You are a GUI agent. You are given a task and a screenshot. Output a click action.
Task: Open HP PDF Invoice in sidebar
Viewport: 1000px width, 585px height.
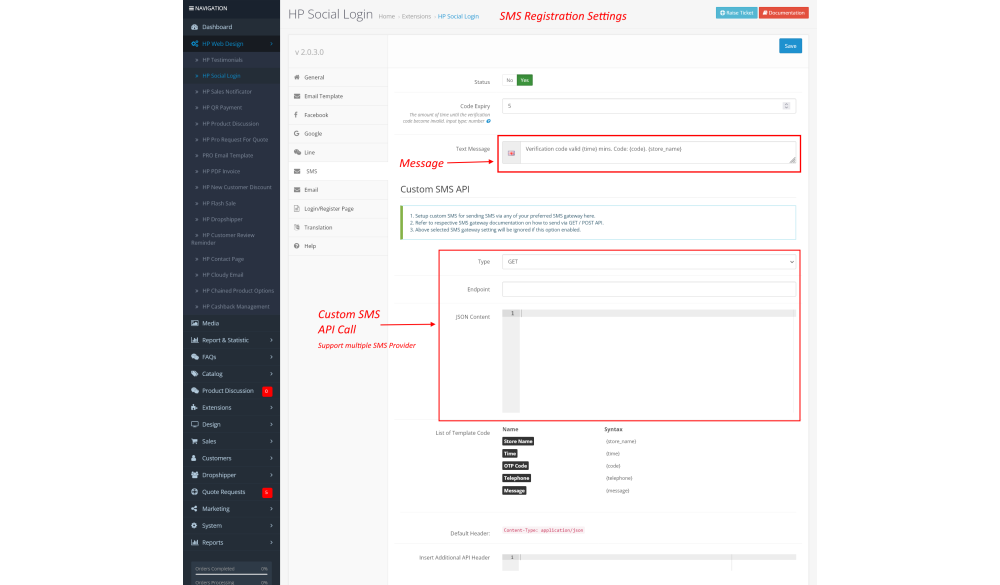(221, 172)
